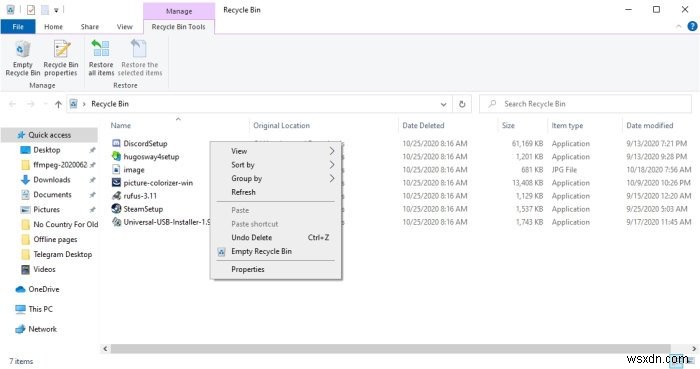Viewport: 700px width, 369px height.
Task: Expand the Group by submenu arrow
Action: click(x=332, y=178)
